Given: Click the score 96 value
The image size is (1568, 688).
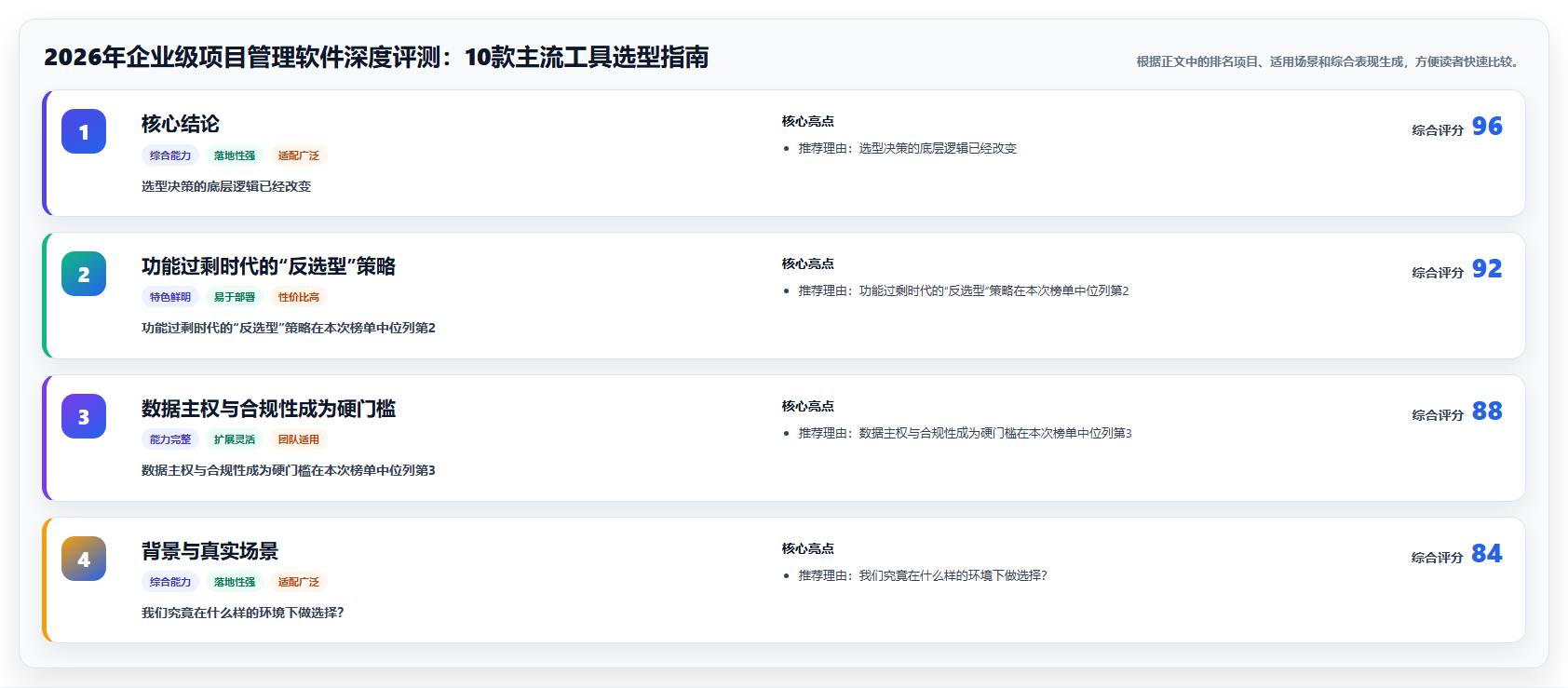Looking at the screenshot, I should [x=1487, y=127].
